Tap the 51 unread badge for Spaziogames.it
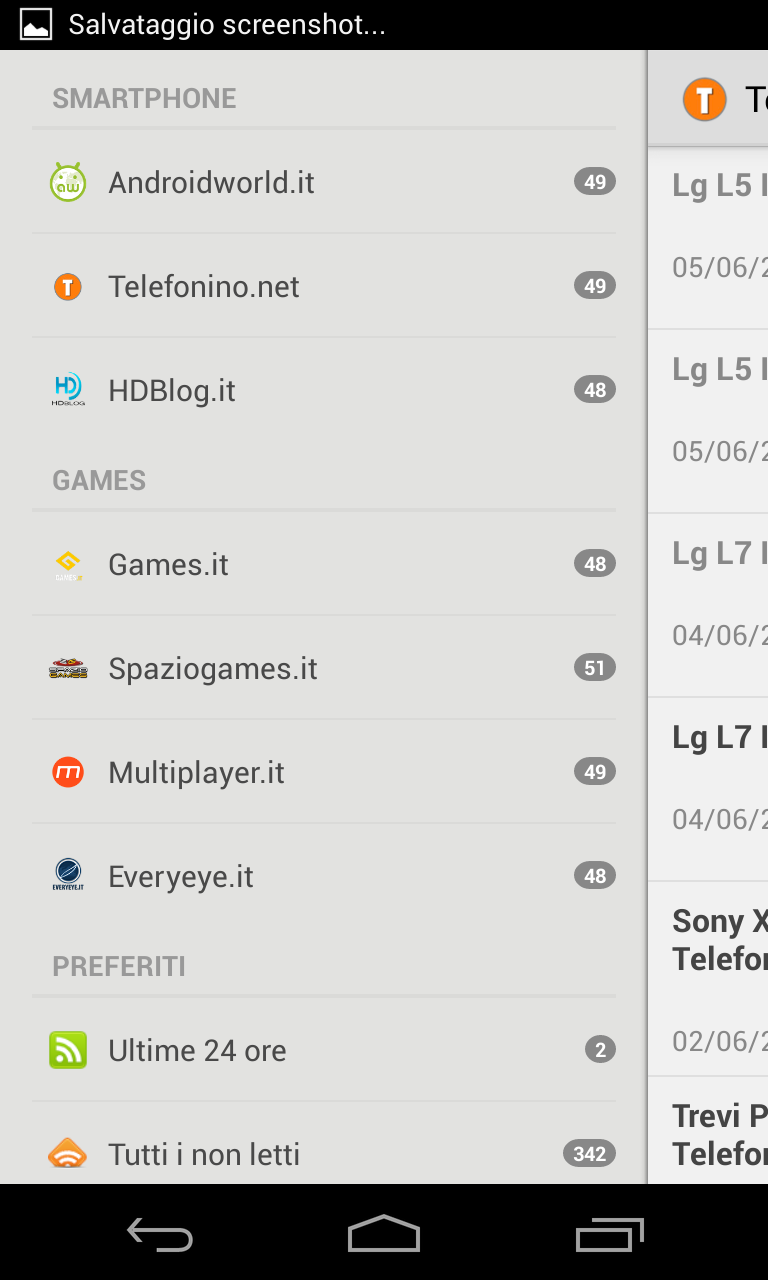The height and width of the screenshot is (1280, 768). (x=595, y=667)
